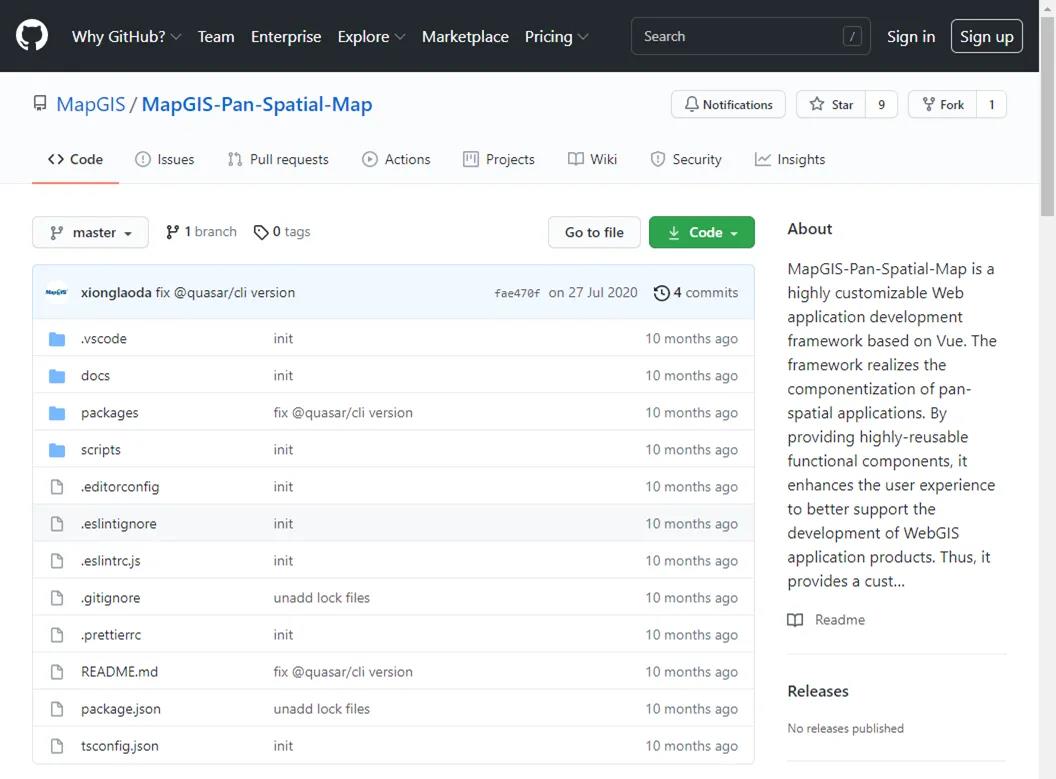Click the Notifications bell button
The width and height of the screenshot is (1056, 779).
point(728,105)
